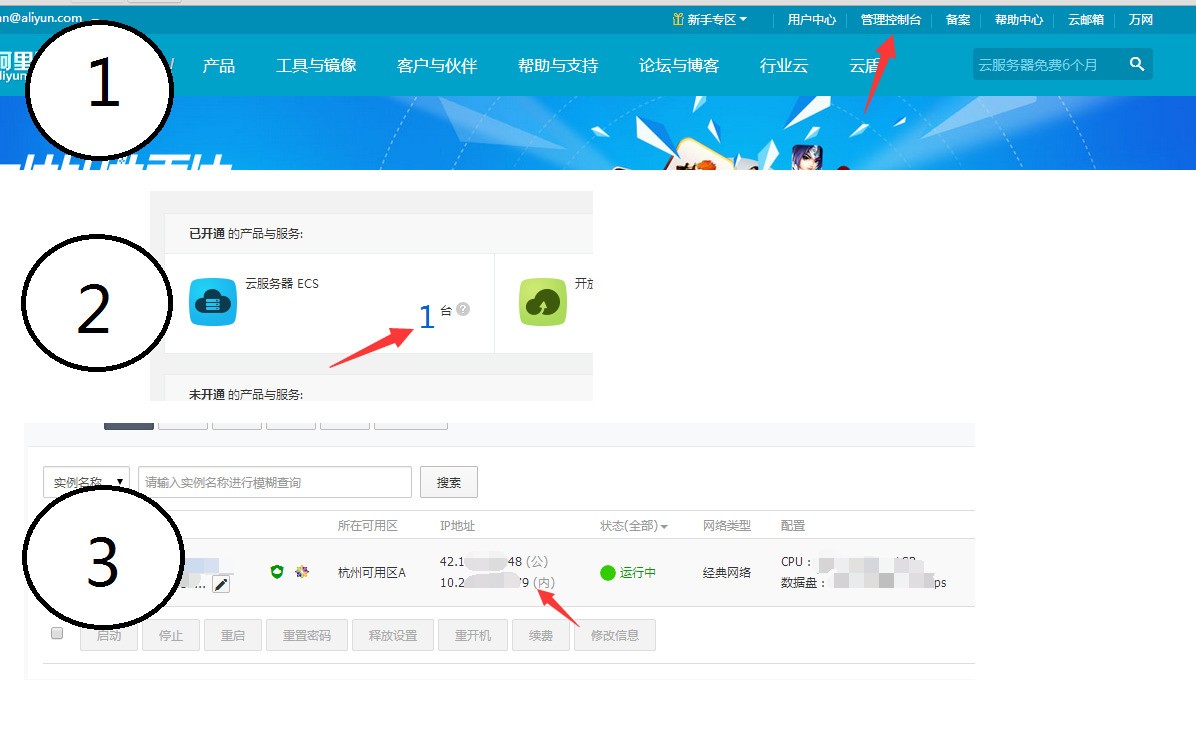Click the 停止 button
The image size is (1196, 734).
171,635
